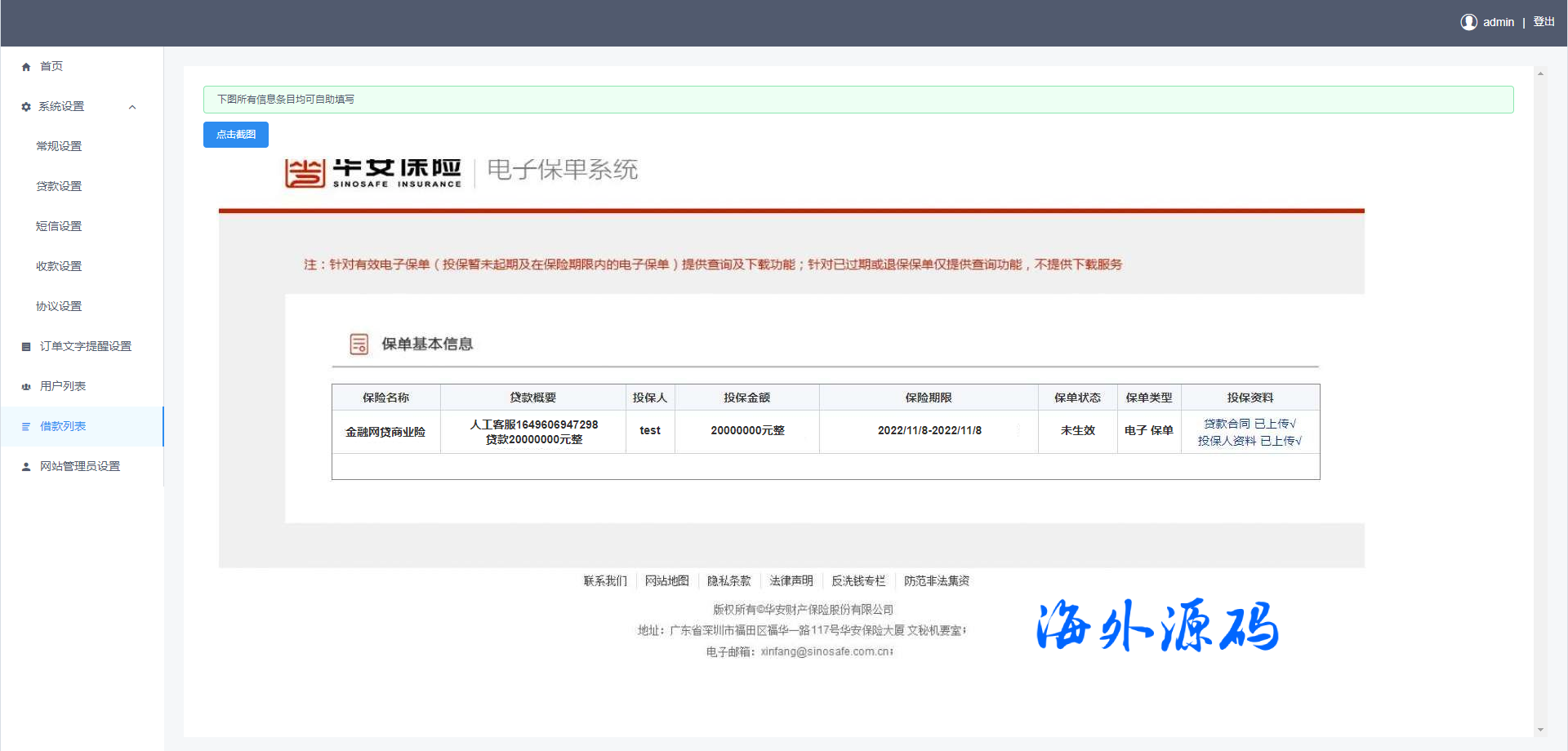Click the 20000000元整 amount field
This screenshot has width=1568, height=751.
[747, 430]
